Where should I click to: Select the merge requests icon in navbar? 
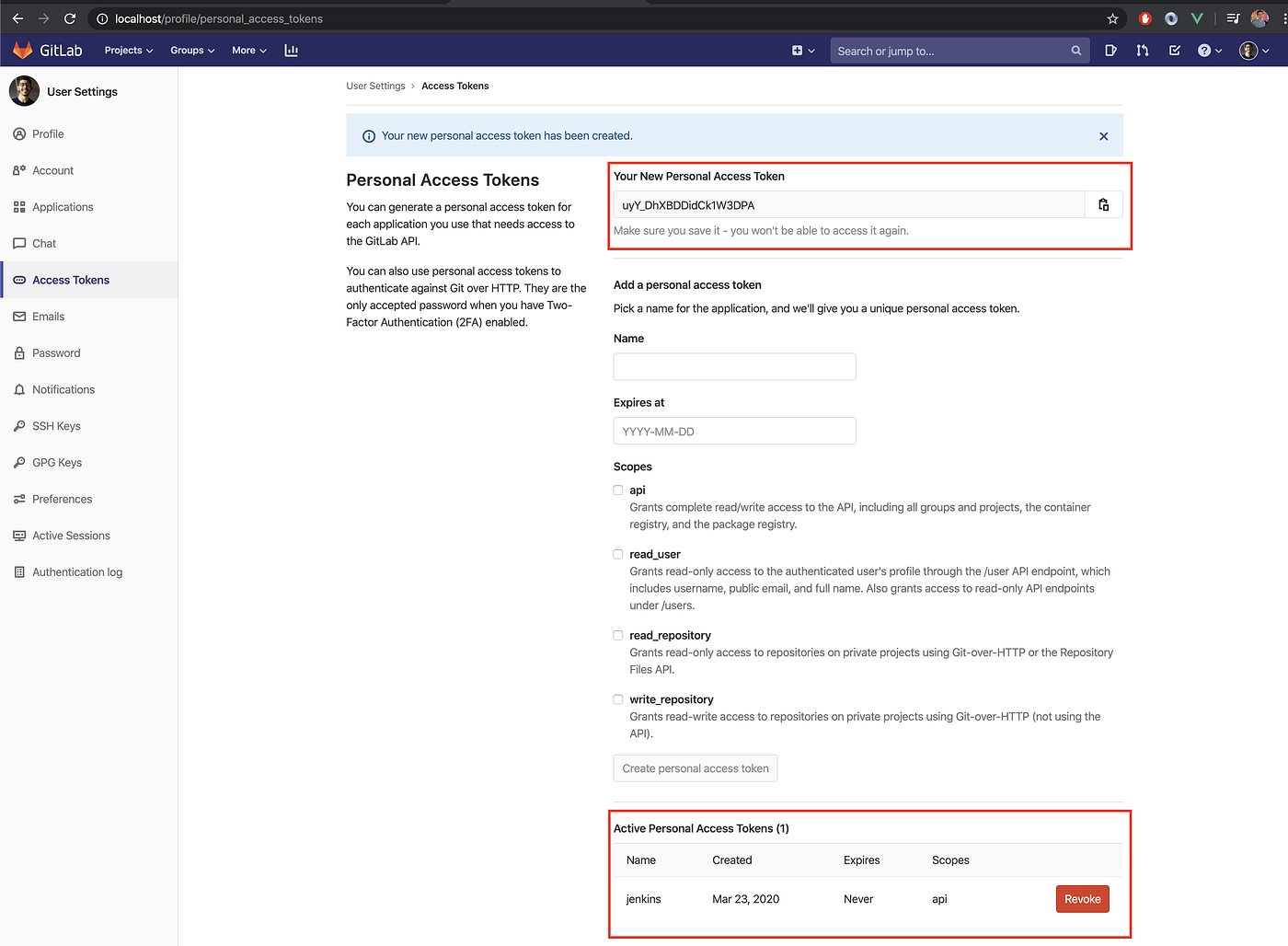(x=1142, y=51)
